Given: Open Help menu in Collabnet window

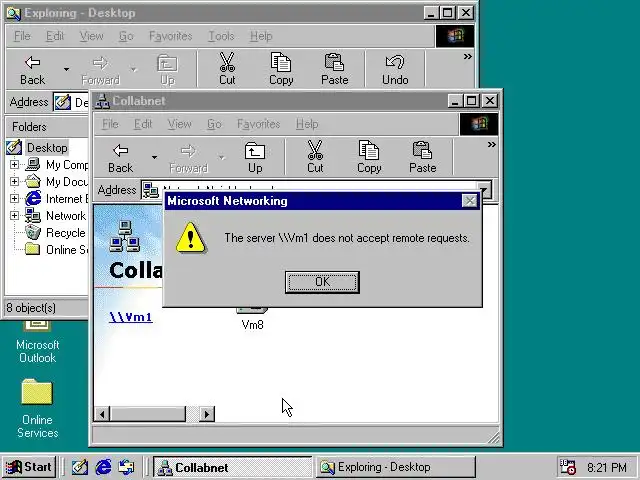Looking at the screenshot, I should pos(307,124).
